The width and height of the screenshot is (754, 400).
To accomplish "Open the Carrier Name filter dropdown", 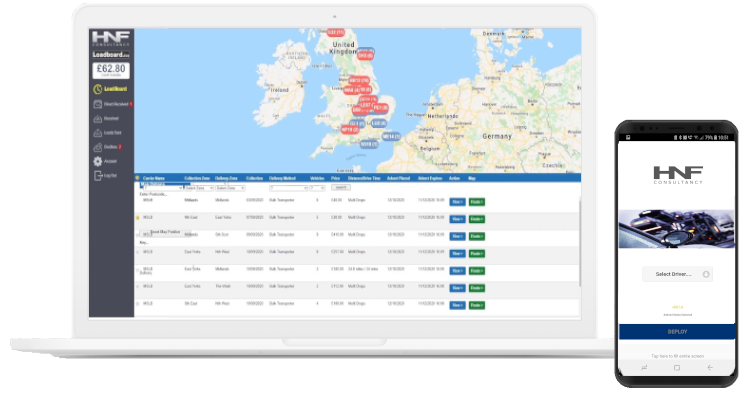I will click(162, 188).
